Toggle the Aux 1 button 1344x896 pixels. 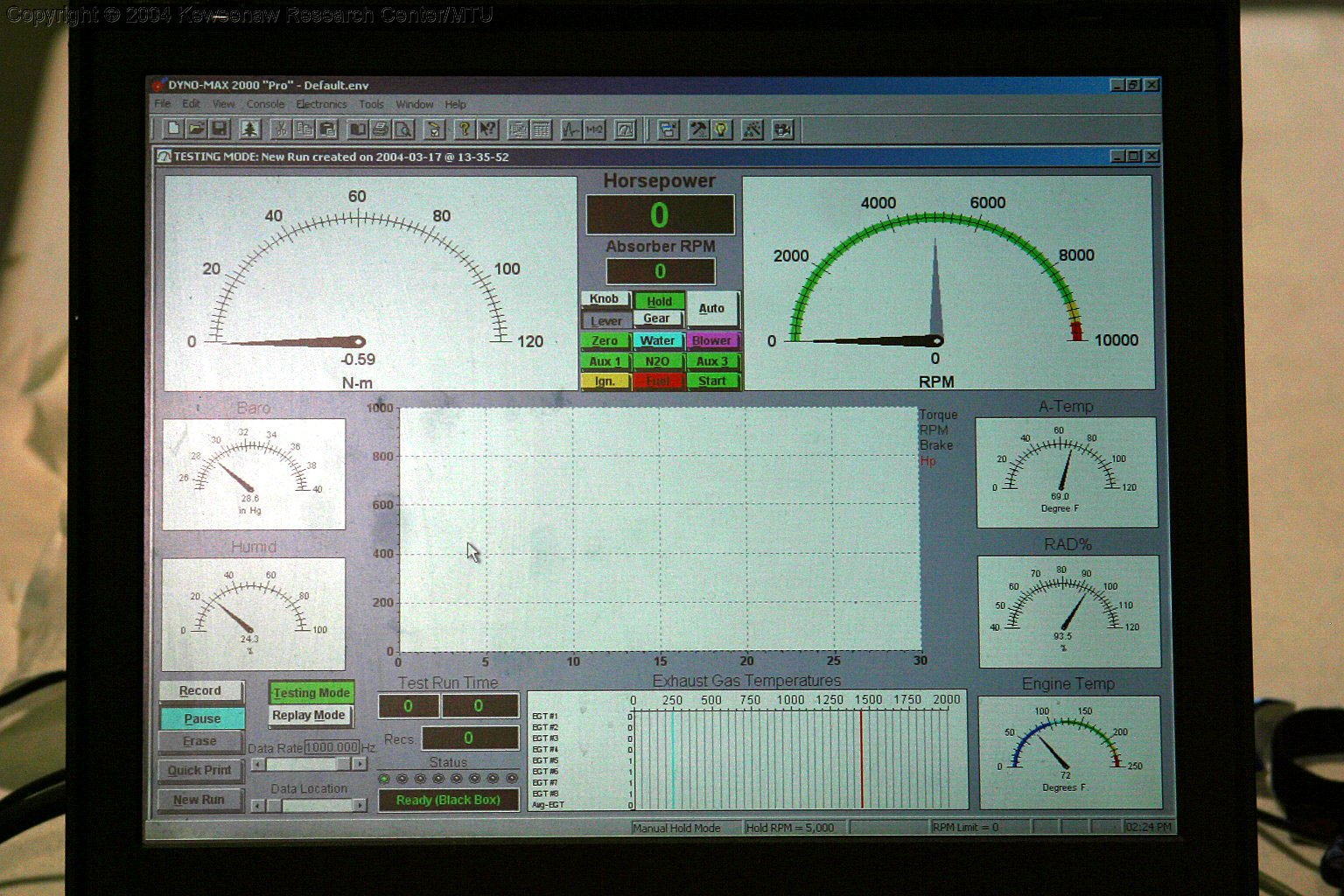tap(605, 360)
